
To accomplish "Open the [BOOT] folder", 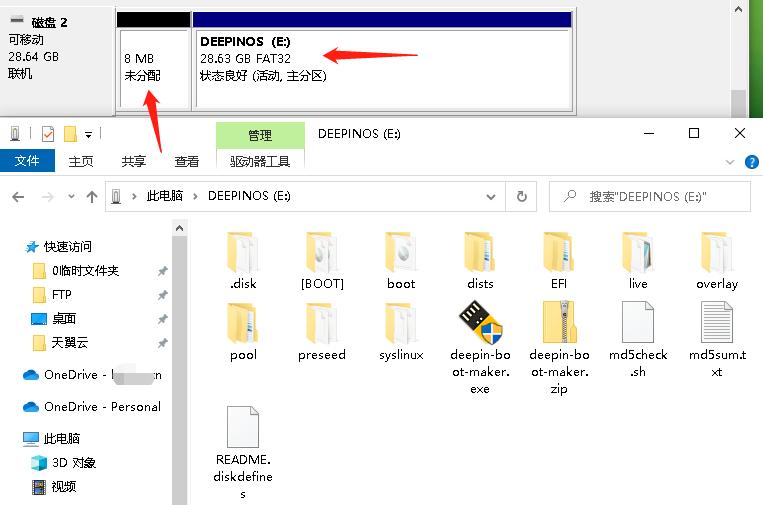I will [x=322, y=261].
